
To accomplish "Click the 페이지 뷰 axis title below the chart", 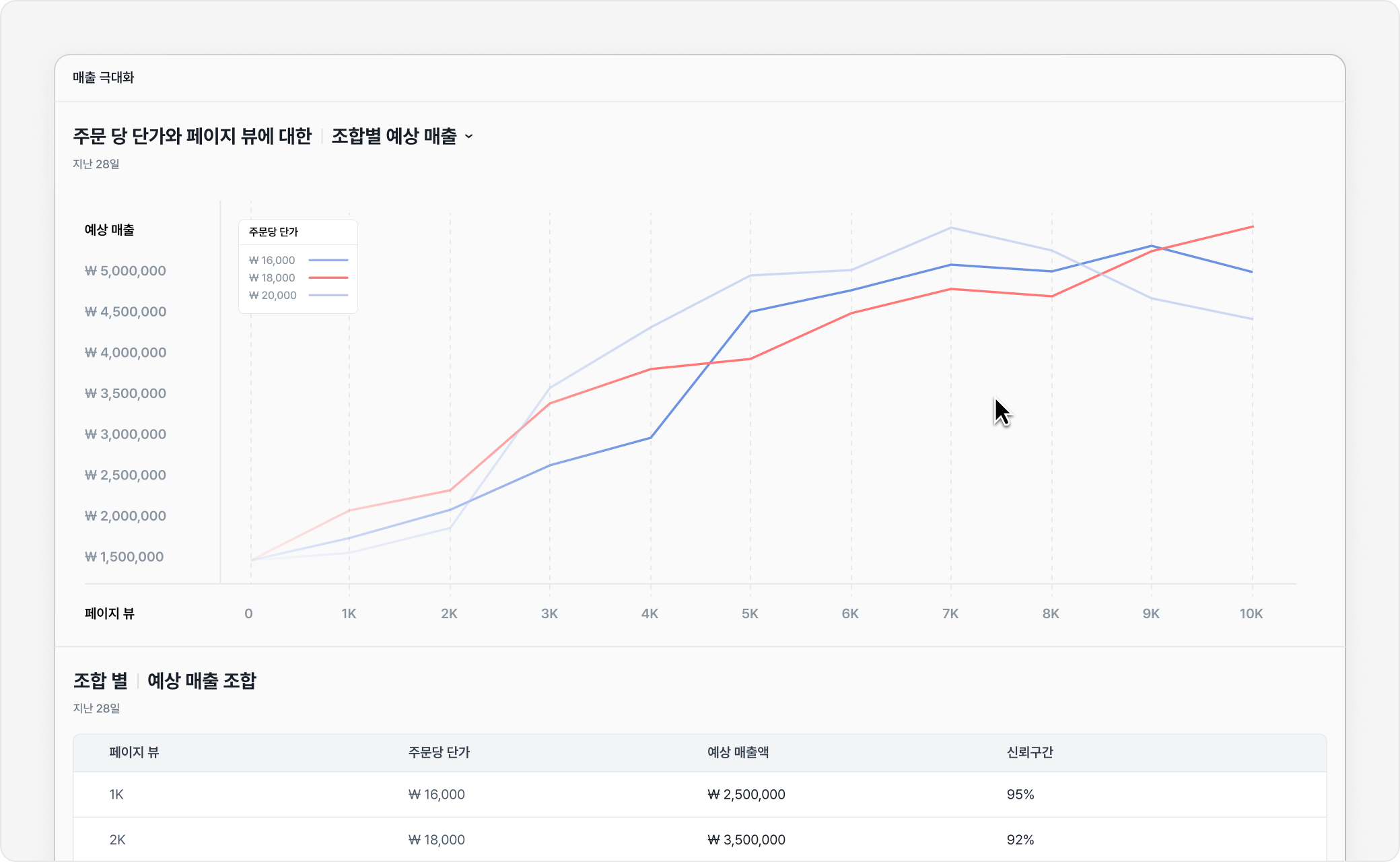I will [109, 614].
